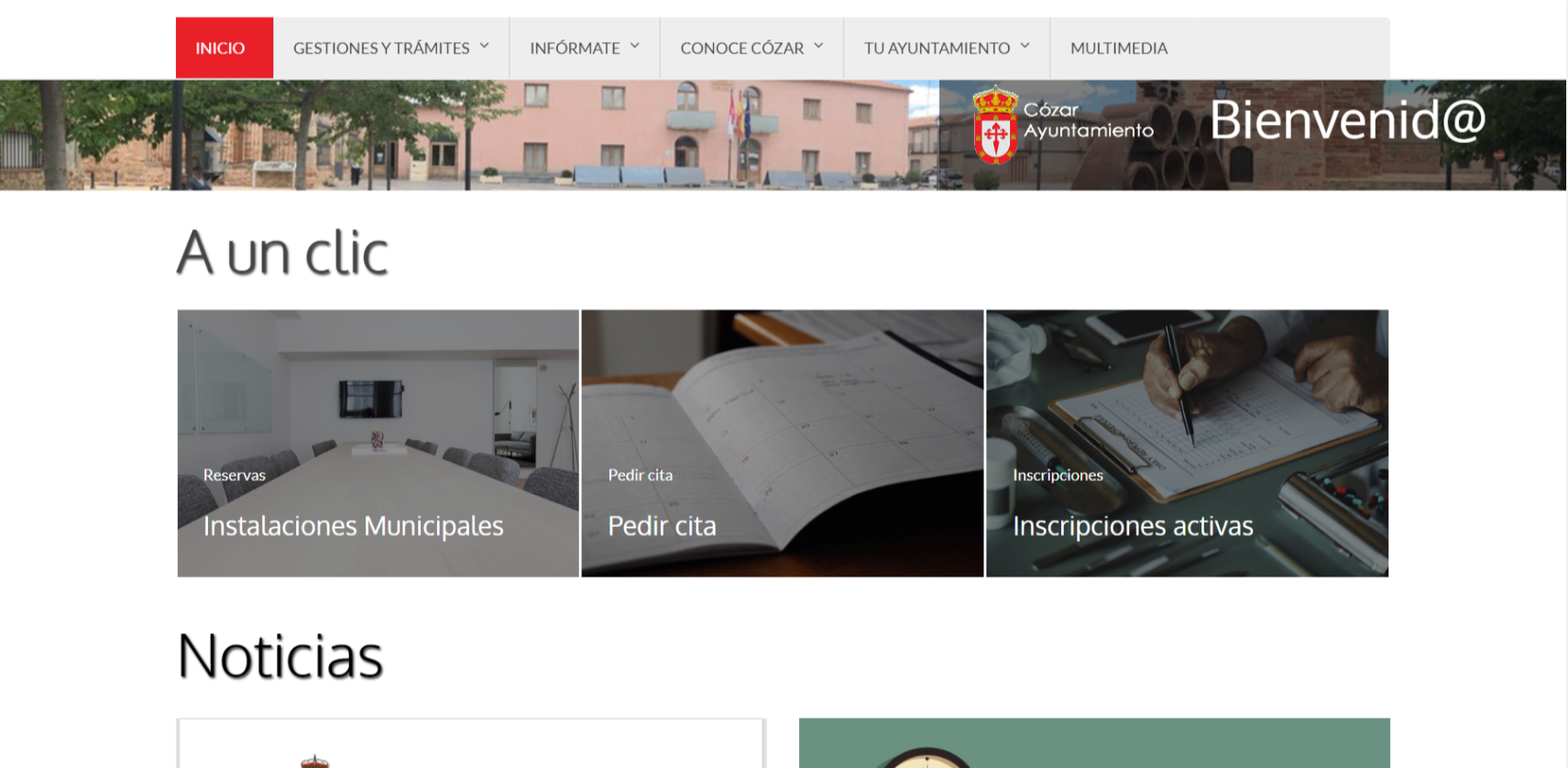Click the town hall building banner photo
The image size is (1568, 768).
pyautogui.click(x=469, y=135)
